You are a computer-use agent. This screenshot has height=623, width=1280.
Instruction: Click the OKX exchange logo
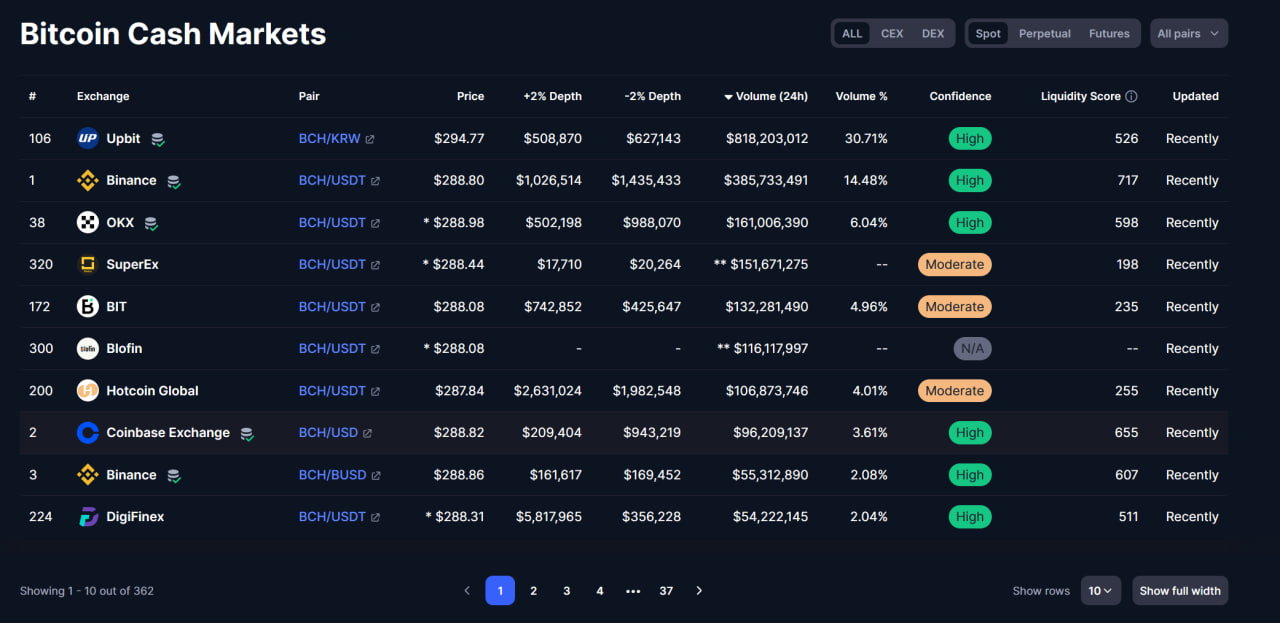coord(88,223)
